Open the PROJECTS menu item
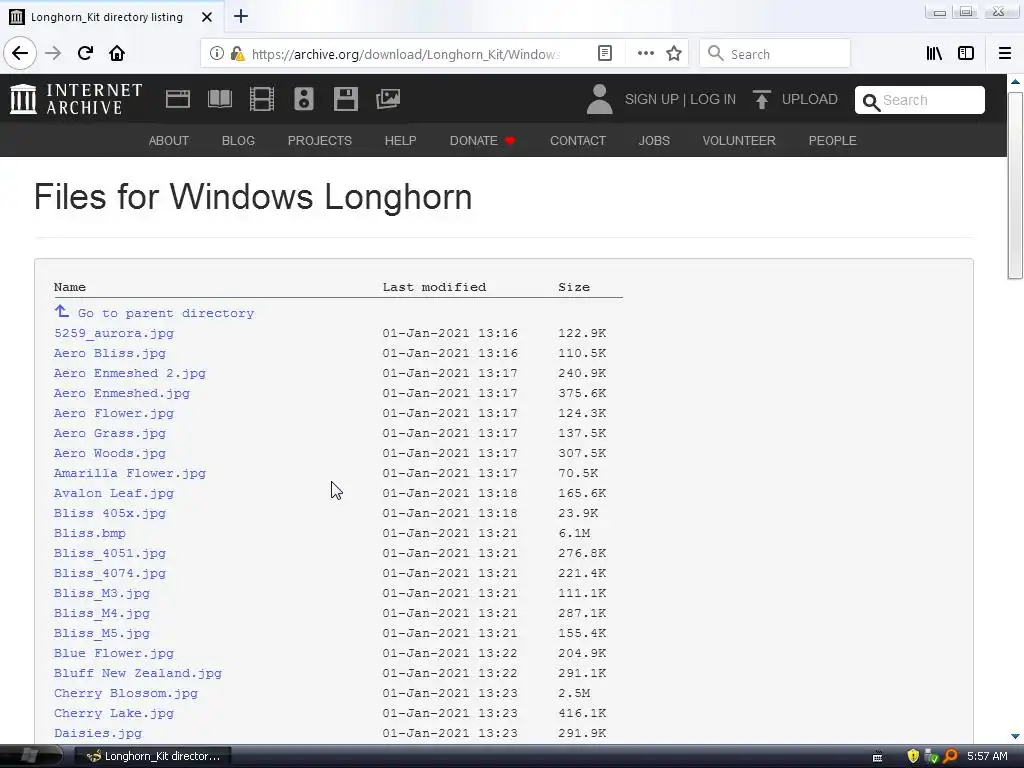The height and width of the screenshot is (768, 1024). coord(320,140)
